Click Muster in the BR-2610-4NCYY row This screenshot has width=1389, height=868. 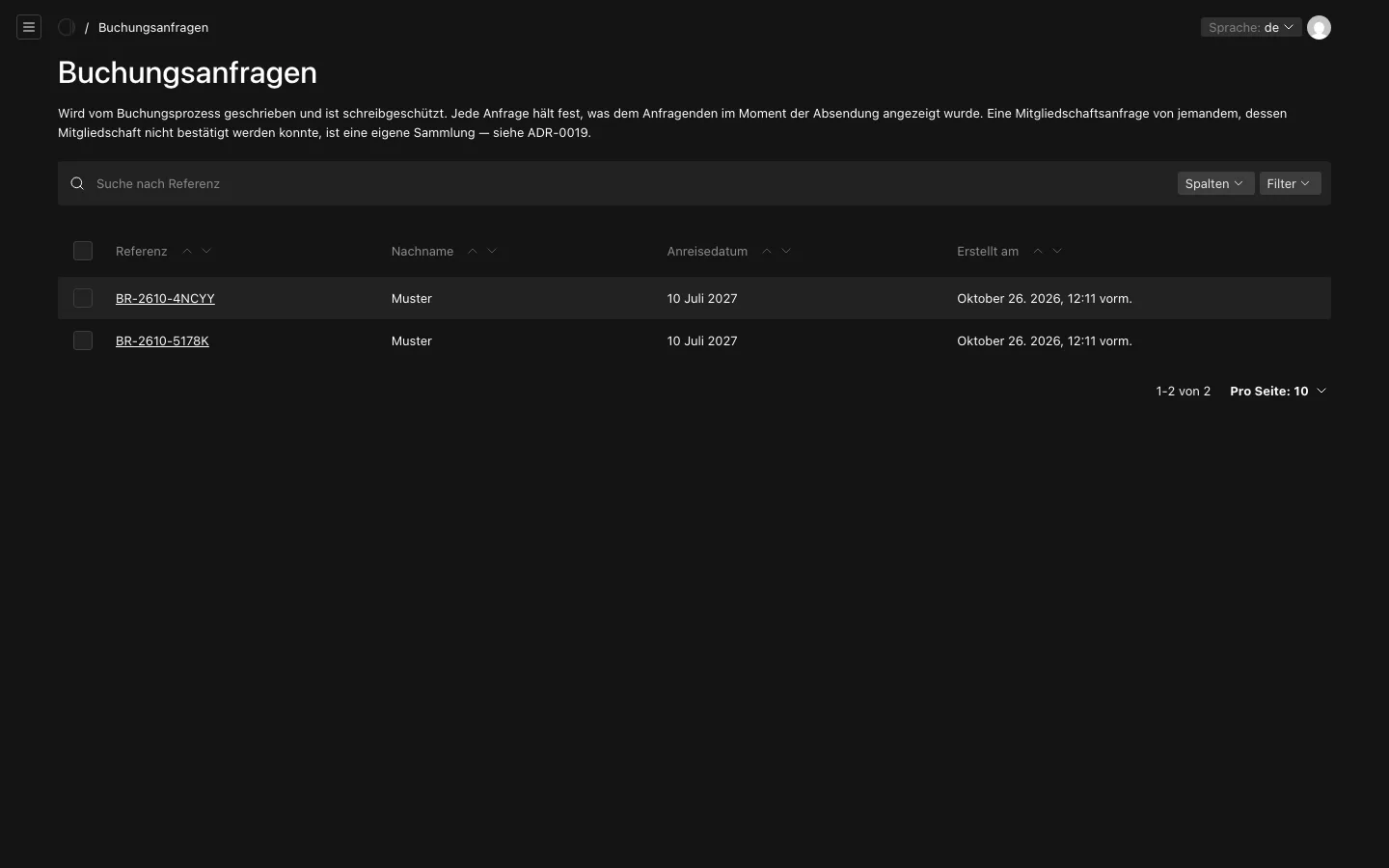412,298
